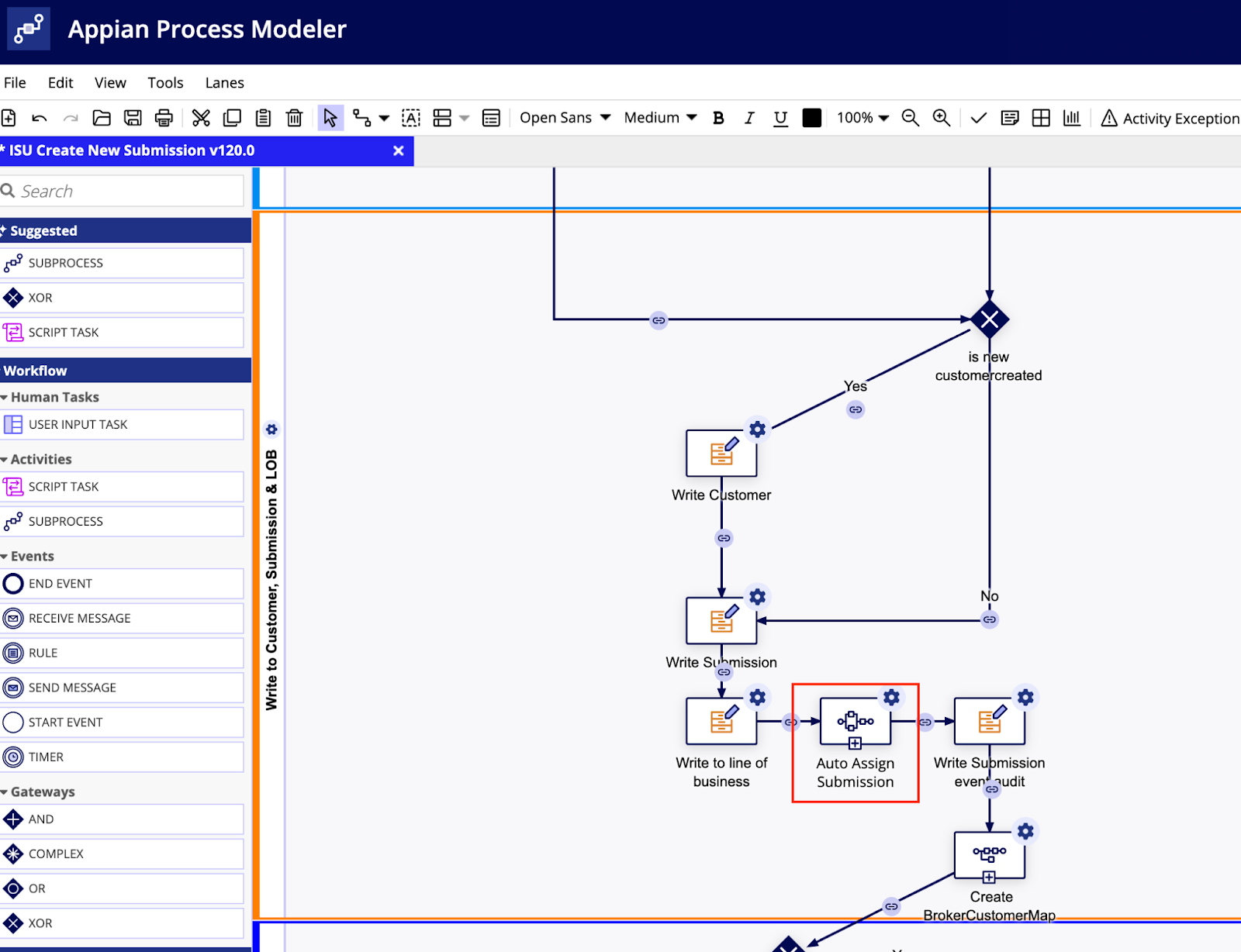This screenshot has height=952, width=1241.
Task: Click the annotation text box tool
Action: tap(411, 118)
